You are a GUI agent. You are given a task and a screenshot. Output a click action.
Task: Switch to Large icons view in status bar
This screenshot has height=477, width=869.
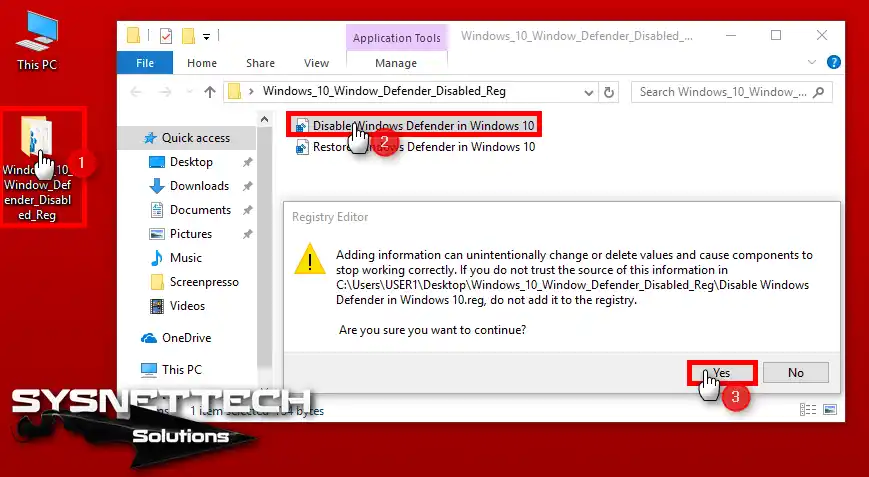[x=830, y=409]
